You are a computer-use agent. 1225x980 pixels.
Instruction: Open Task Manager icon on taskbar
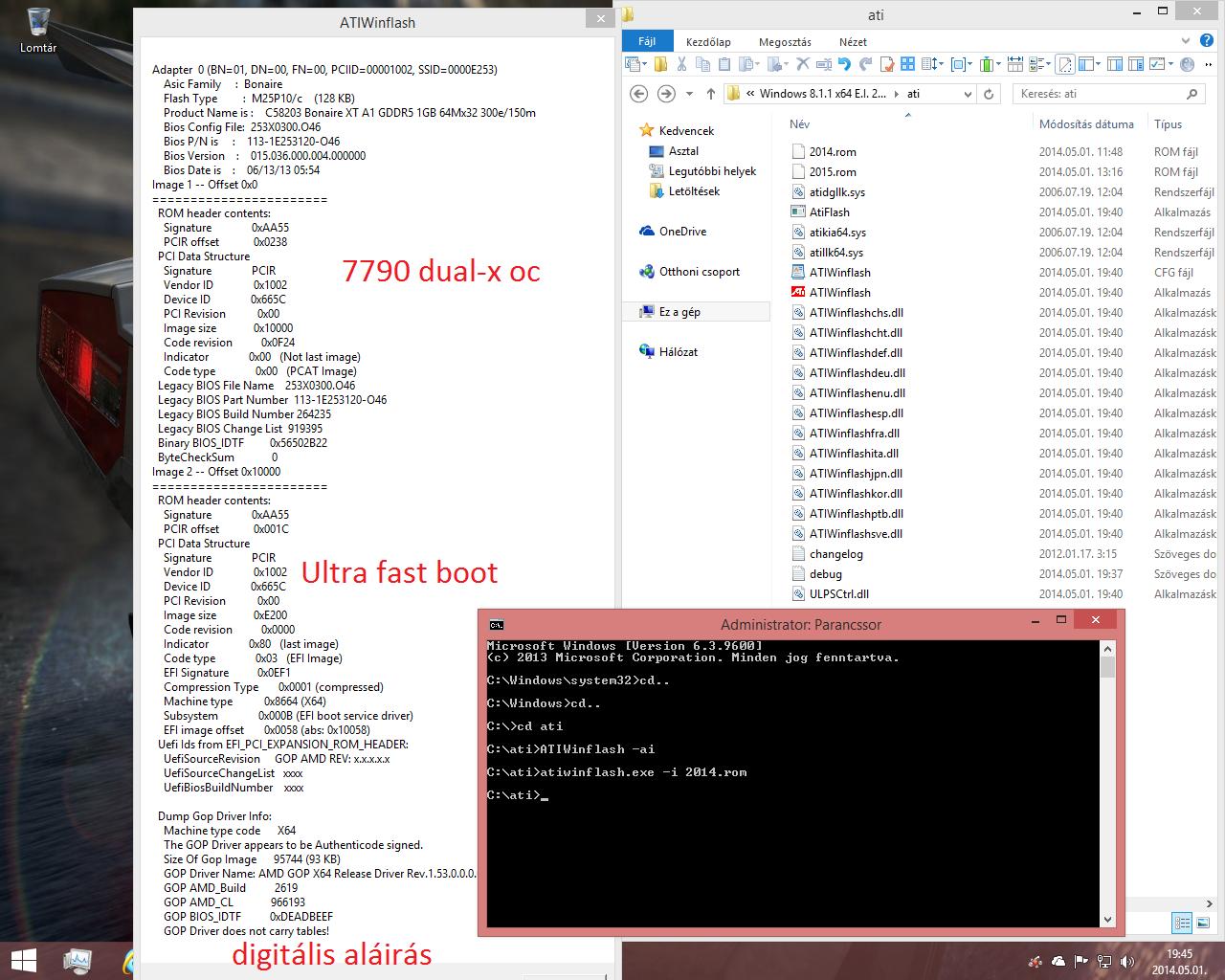tap(77, 961)
